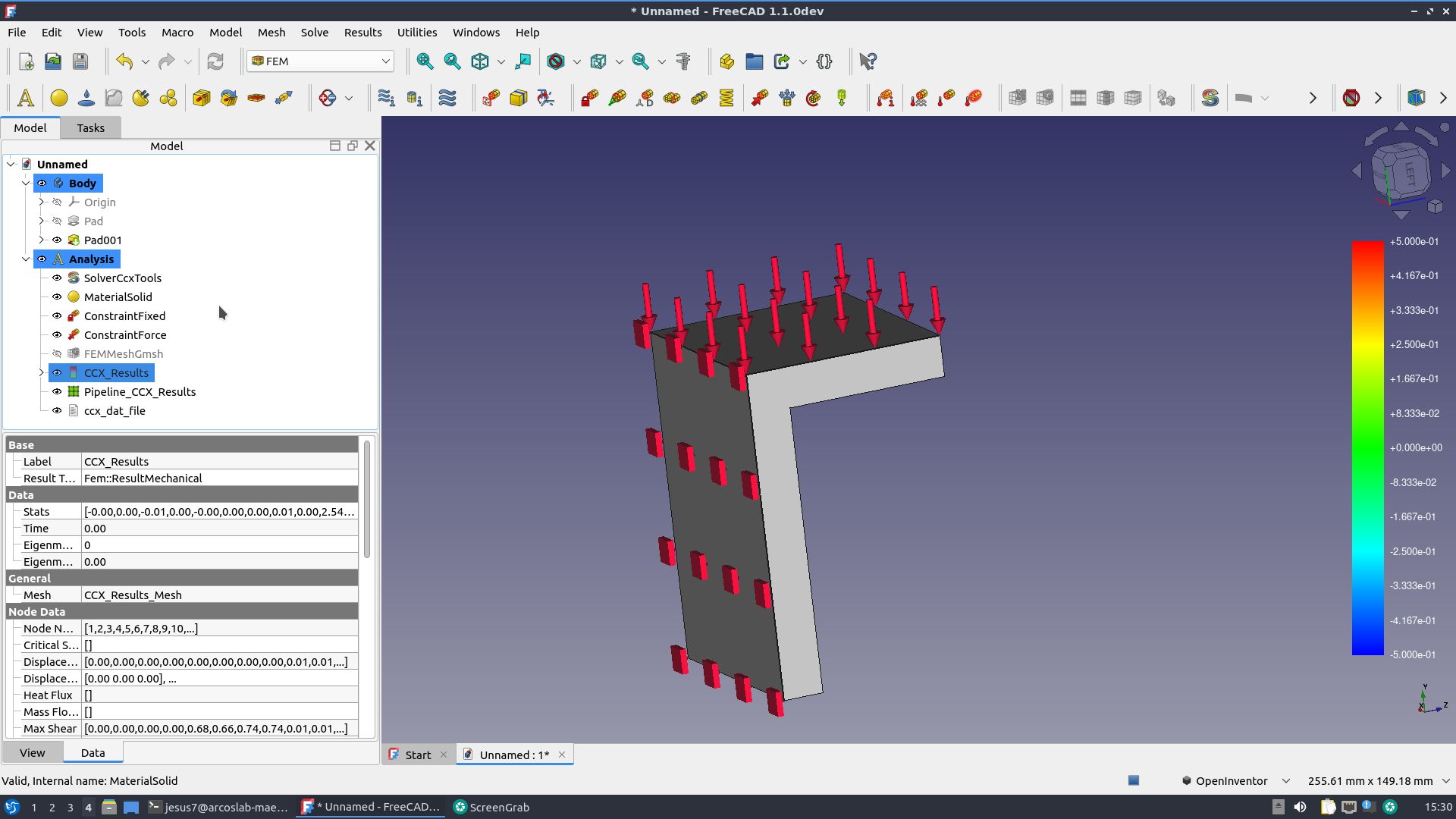Collapse the Analysis tree node
This screenshot has height=819, width=1456.
[x=26, y=259]
